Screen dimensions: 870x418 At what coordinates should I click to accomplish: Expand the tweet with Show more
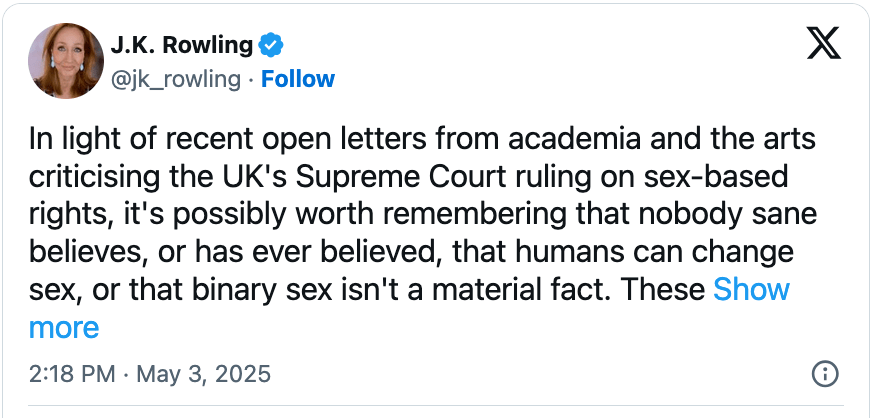750,290
